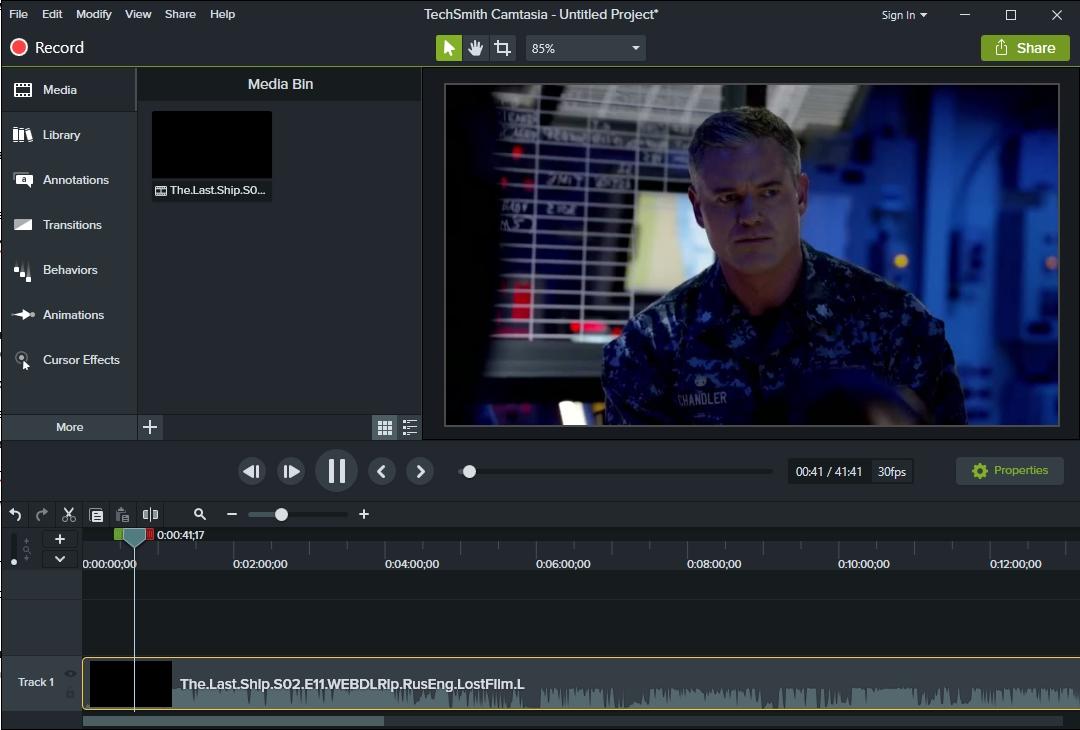
Task: Click the timeline zoom magnifier icon
Action: 200,514
